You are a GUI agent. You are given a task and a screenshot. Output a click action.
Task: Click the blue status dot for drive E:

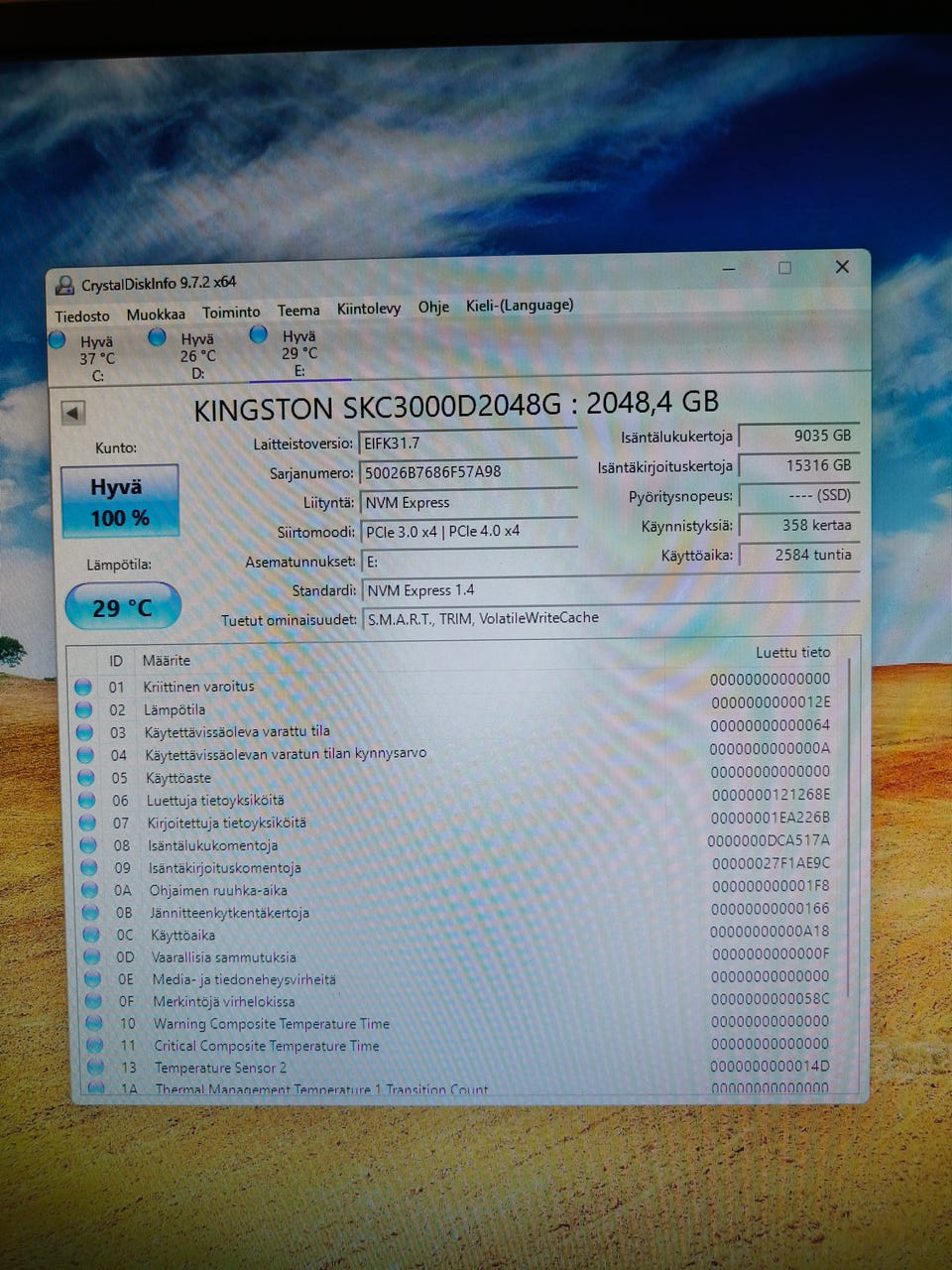coord(259,334)
